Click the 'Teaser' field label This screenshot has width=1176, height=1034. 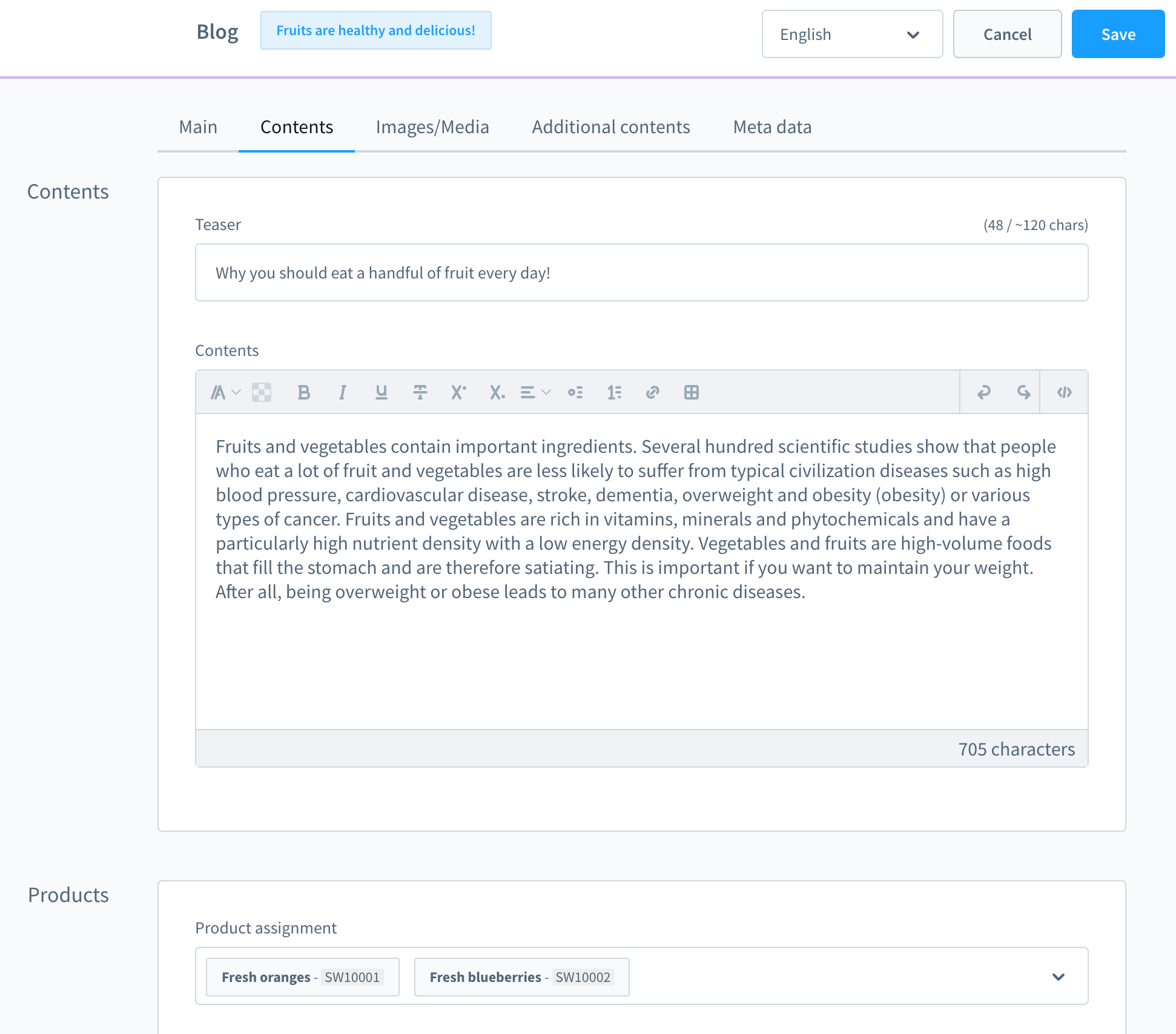coord(218,225)
